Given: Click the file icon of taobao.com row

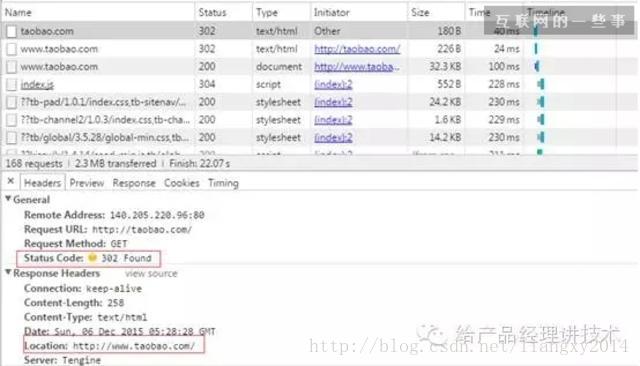Looking at the screenshot, I should (11, 31).
